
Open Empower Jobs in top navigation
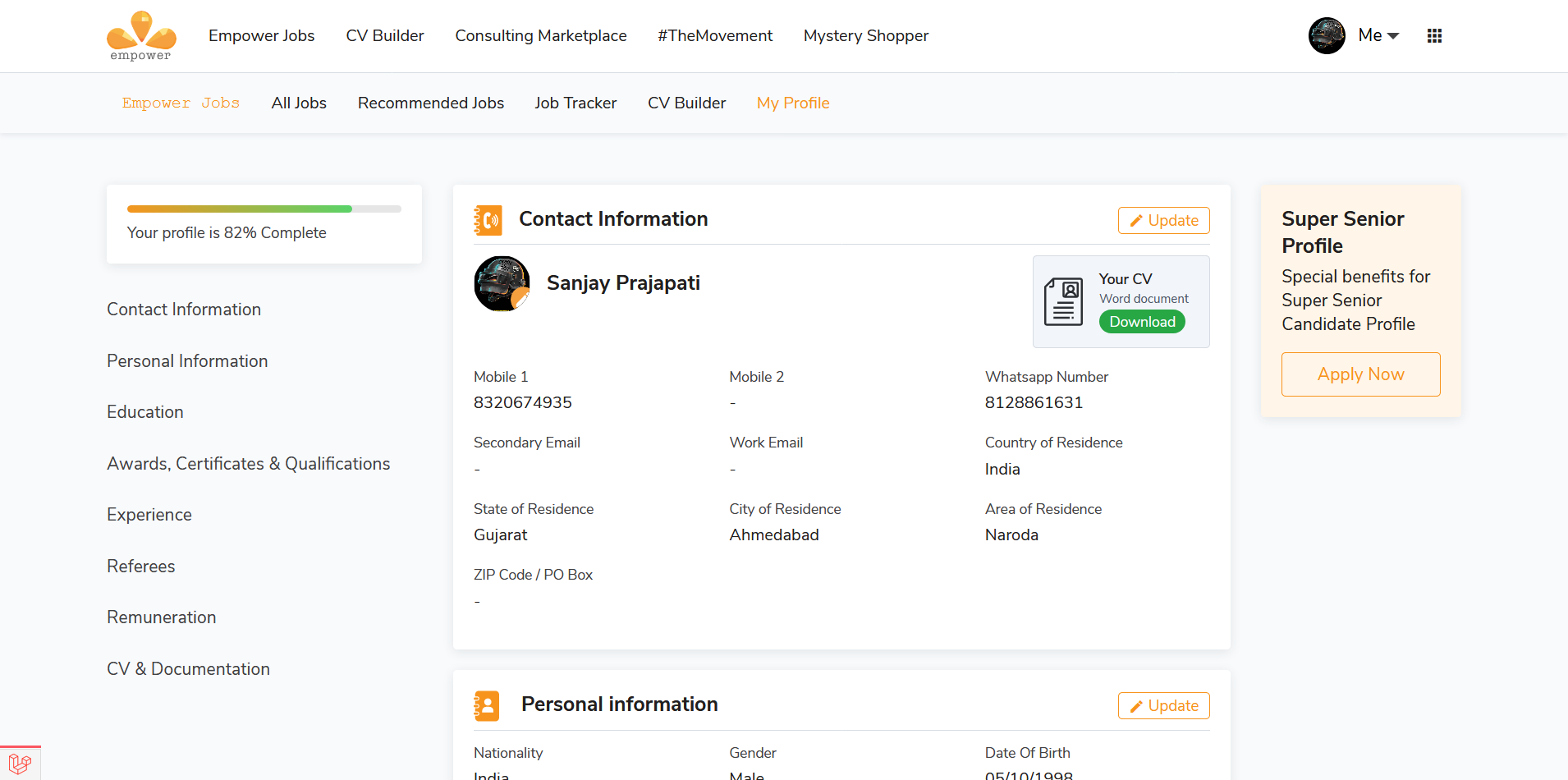261,35
